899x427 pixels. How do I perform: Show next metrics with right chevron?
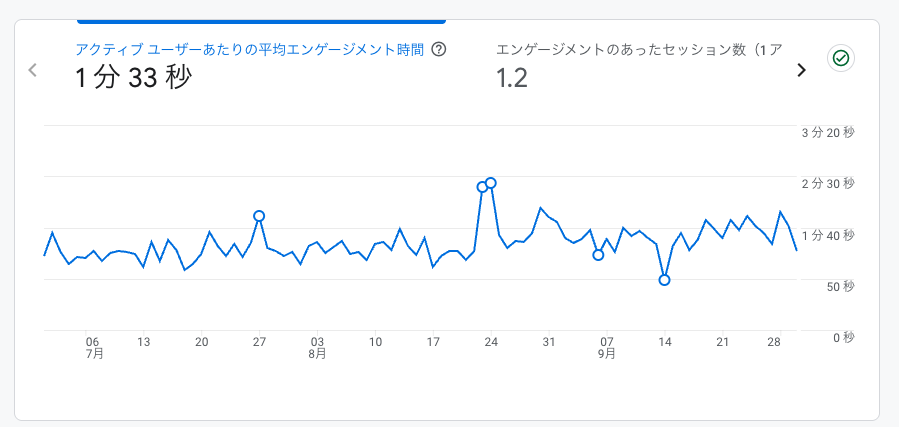click(800, 70)
